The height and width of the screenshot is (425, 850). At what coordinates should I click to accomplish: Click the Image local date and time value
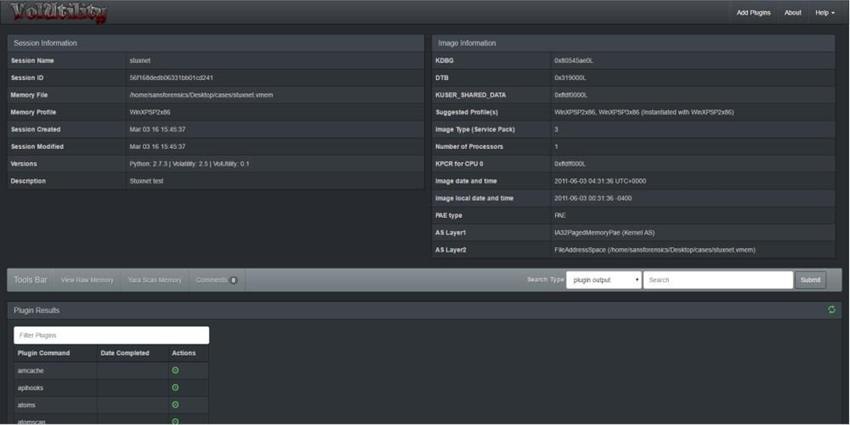593,198
